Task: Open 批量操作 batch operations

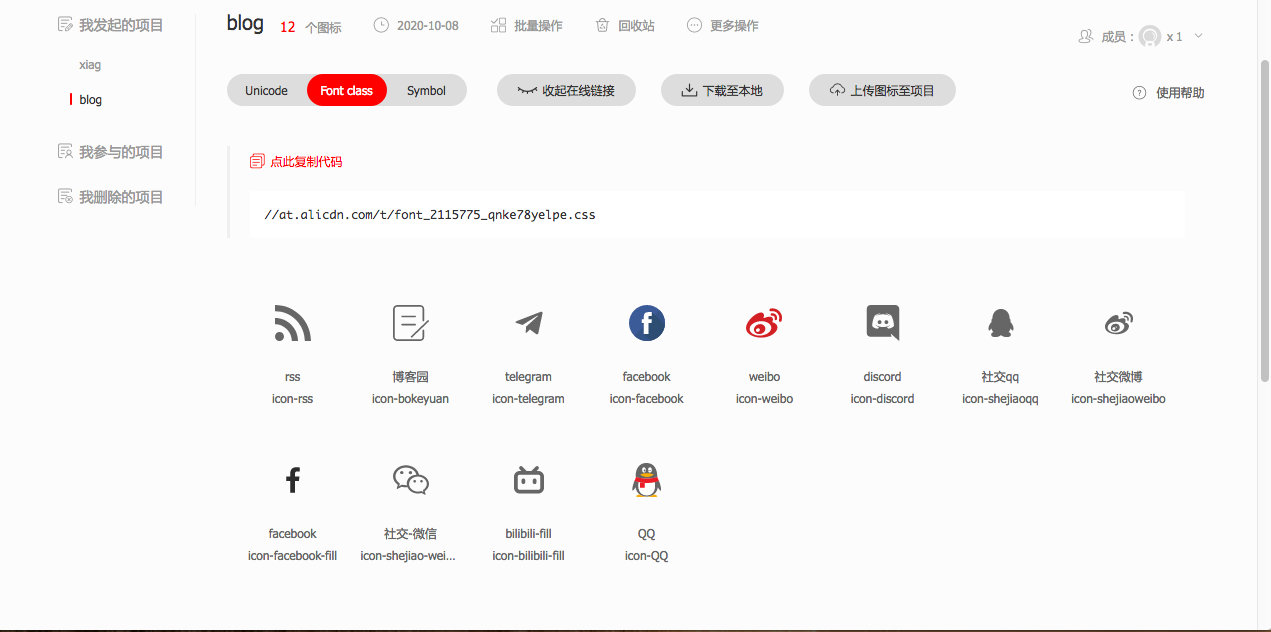Action: pyautogui.click(x=538, y=26)
